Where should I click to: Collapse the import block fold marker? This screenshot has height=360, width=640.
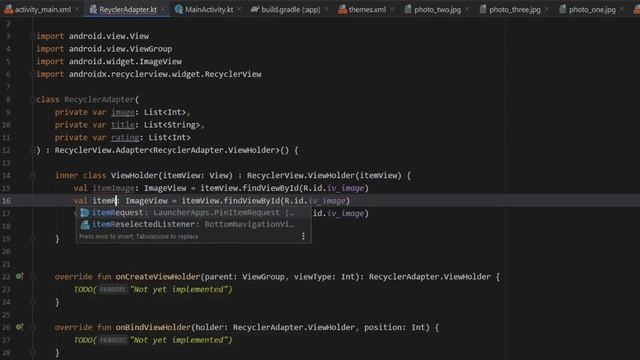pos(33,36)
